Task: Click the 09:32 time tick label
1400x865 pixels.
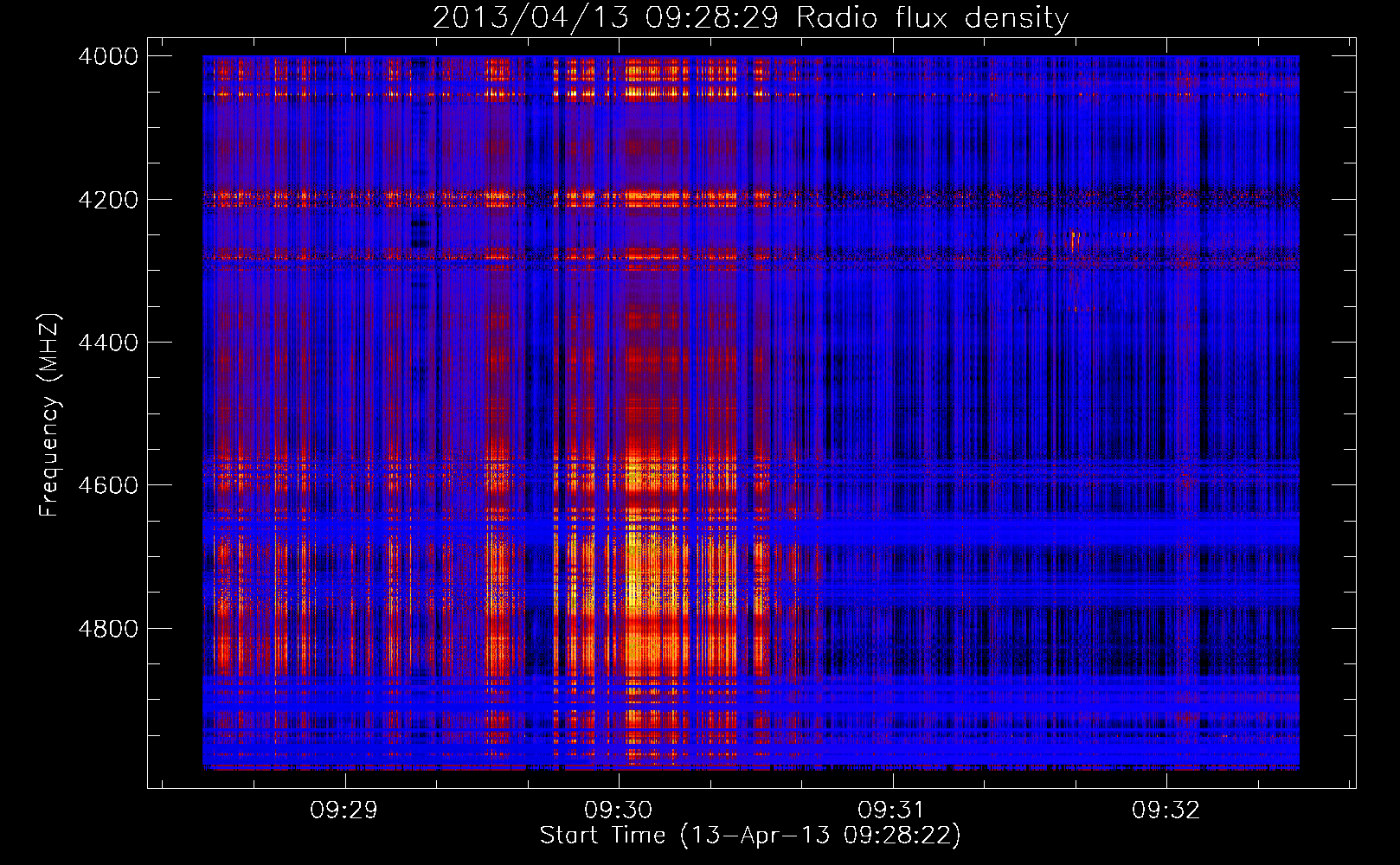Action: pyautogui.click(x=1166, y=810)
